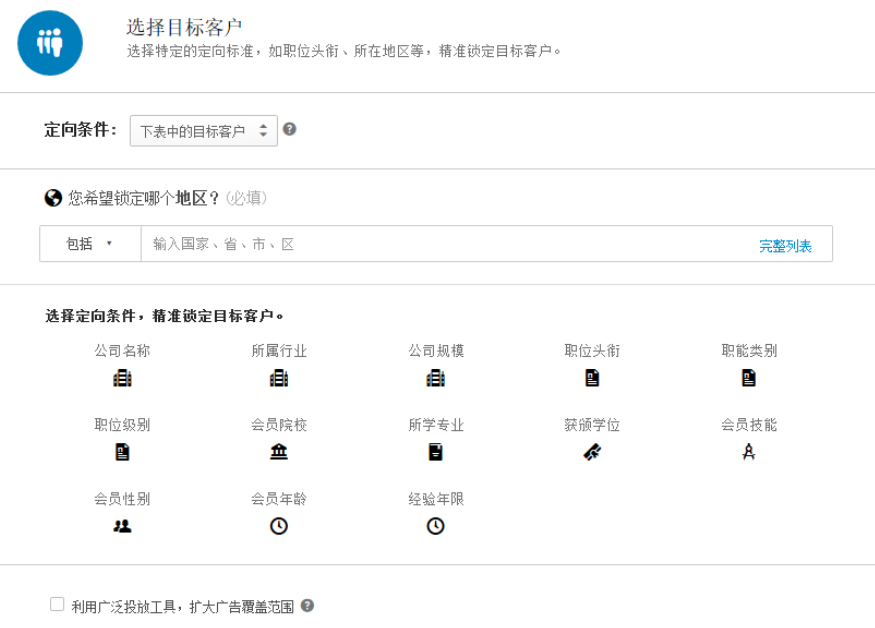The image size is (875, 628).
Task: Enable the 利用广泛投放工具 checkbox
Action: coord(57,604)
